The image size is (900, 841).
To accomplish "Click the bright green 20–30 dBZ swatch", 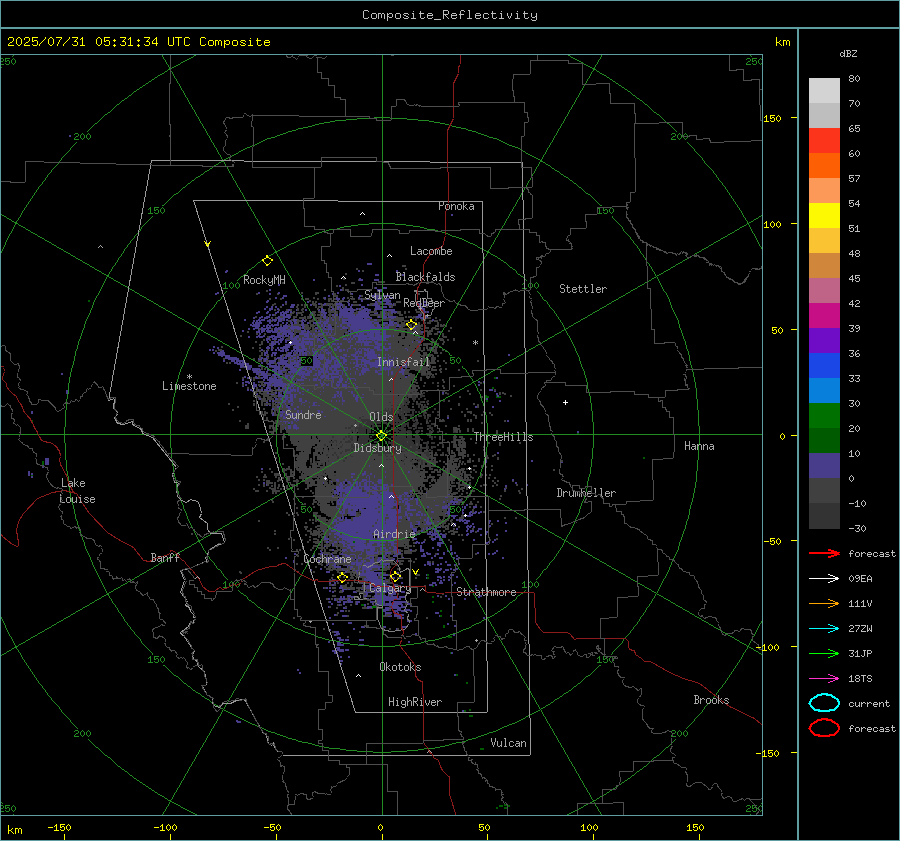I will [824, 416].
